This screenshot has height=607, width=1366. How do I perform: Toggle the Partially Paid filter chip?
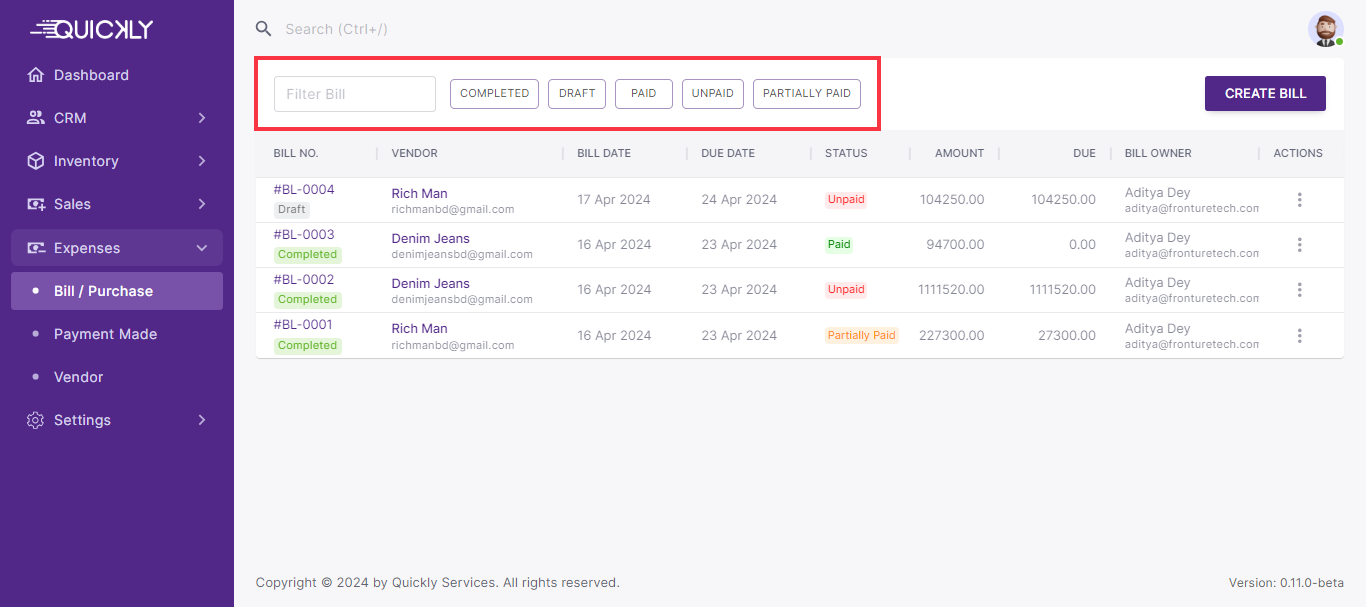click(x=806, y=94)
